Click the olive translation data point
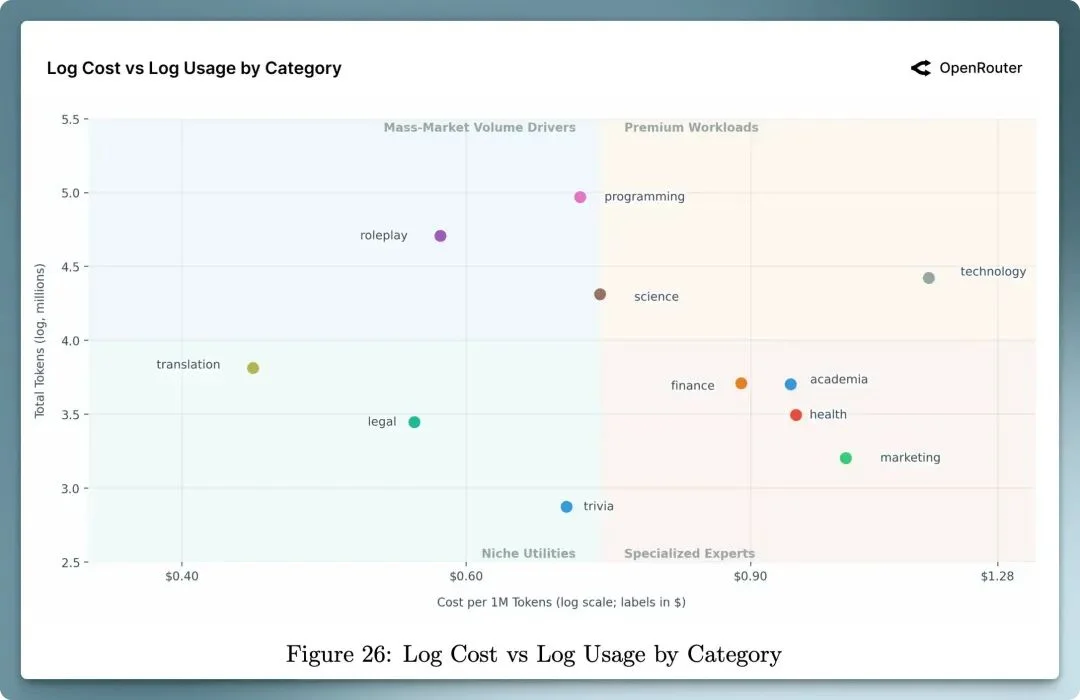 tap(253, 368)
